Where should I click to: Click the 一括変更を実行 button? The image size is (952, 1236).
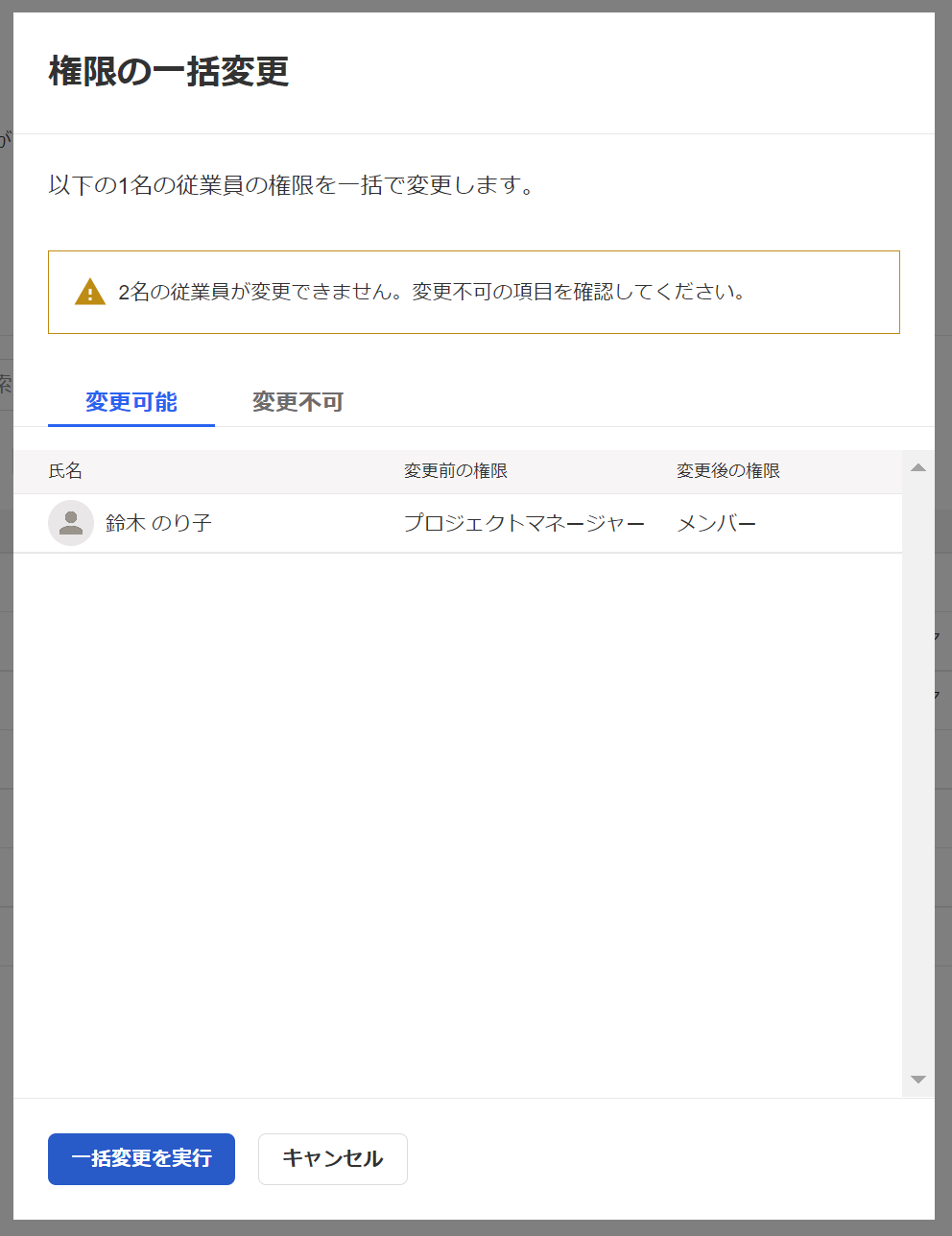click(x=141, y=1159)
